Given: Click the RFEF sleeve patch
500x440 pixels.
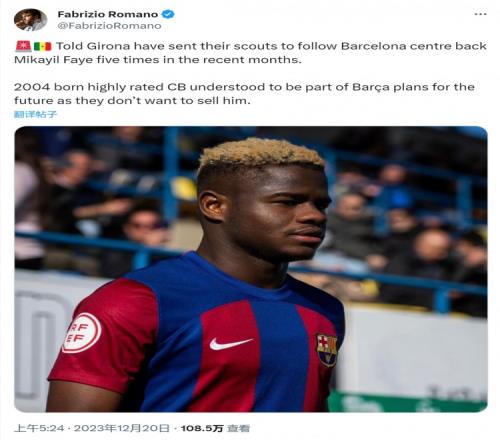Looking at the screenshot, I should coord(82,332).
